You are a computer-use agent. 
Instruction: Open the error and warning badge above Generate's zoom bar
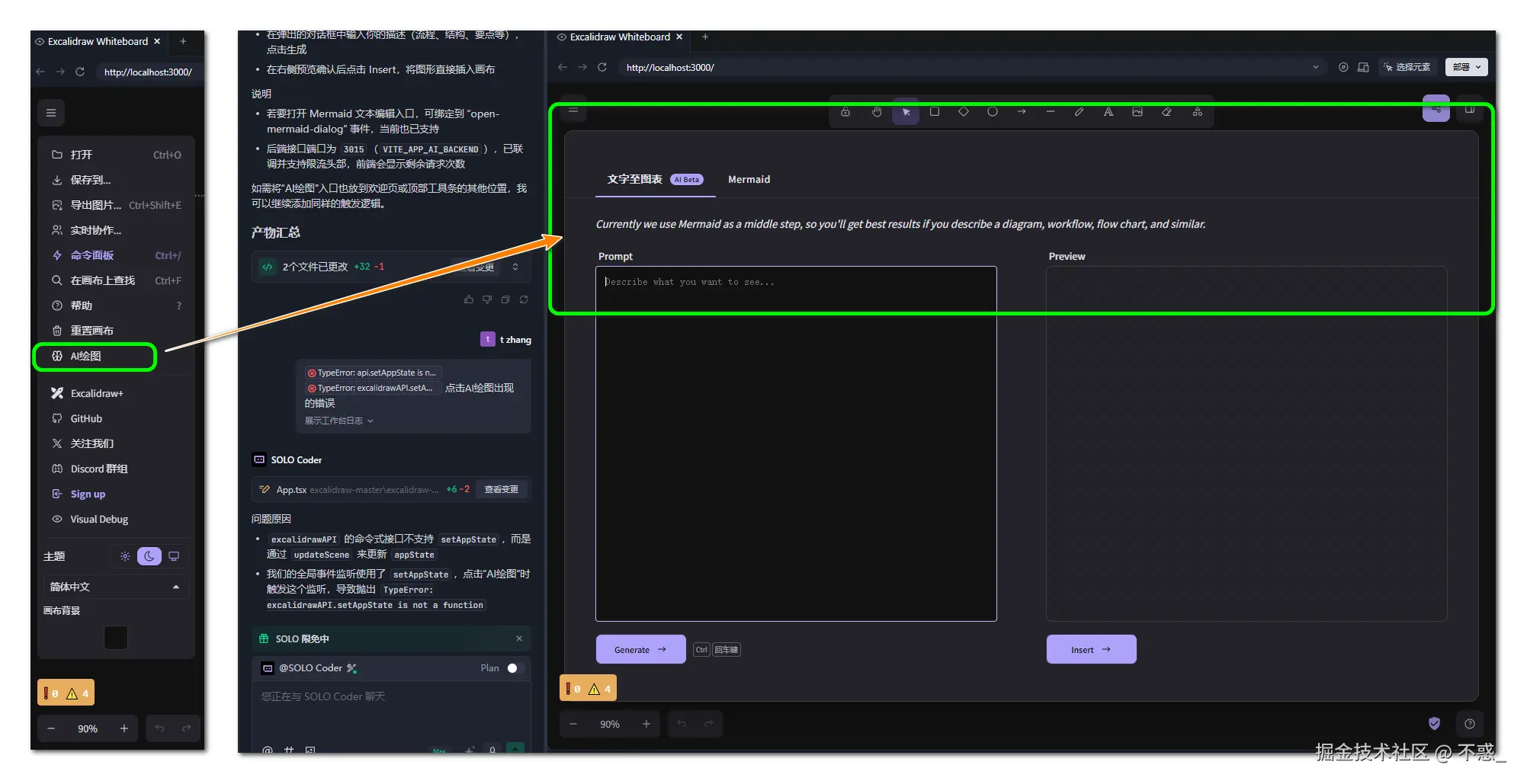[588, 689]
